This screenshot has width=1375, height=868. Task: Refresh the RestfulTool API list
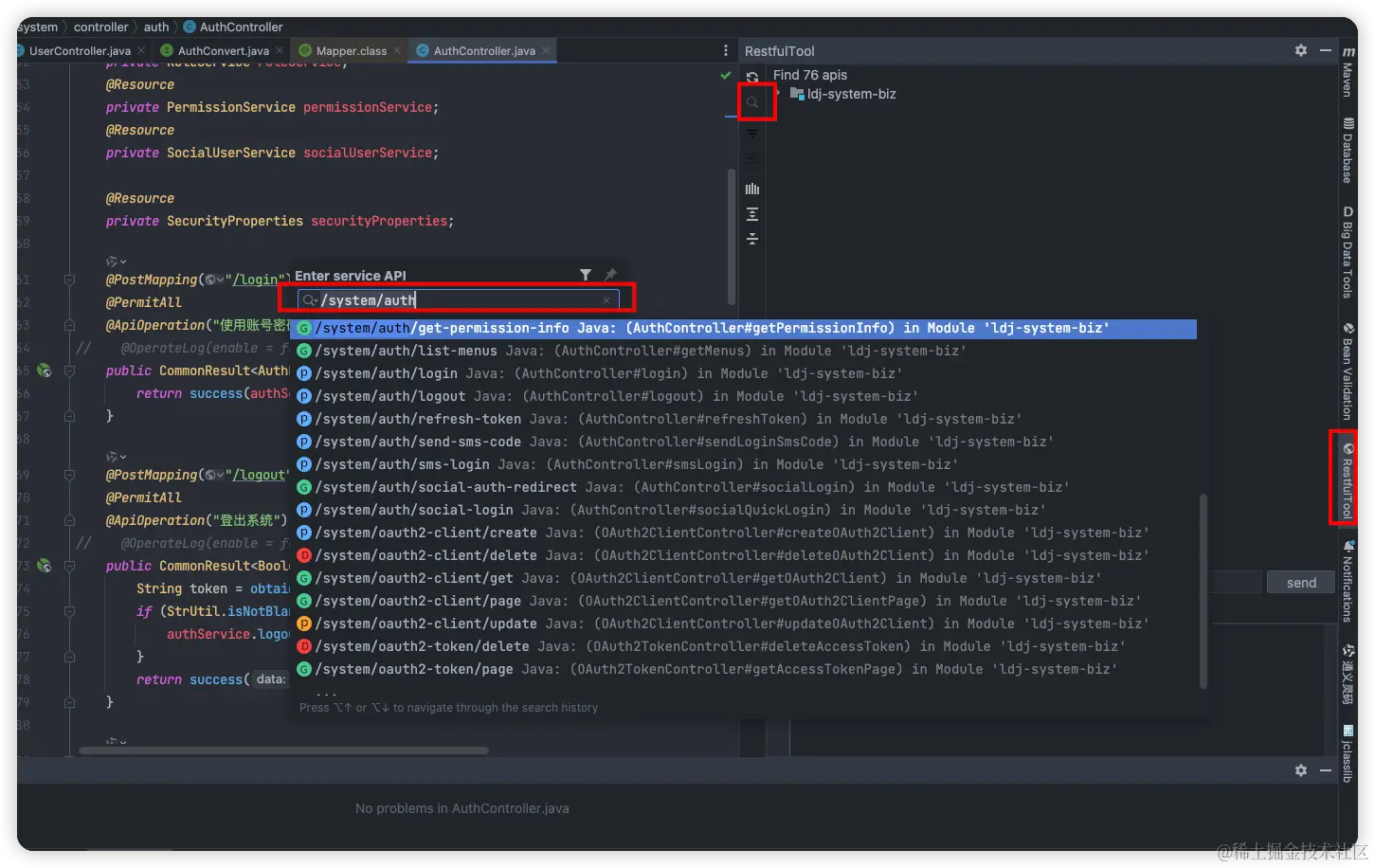click(752, 77)
